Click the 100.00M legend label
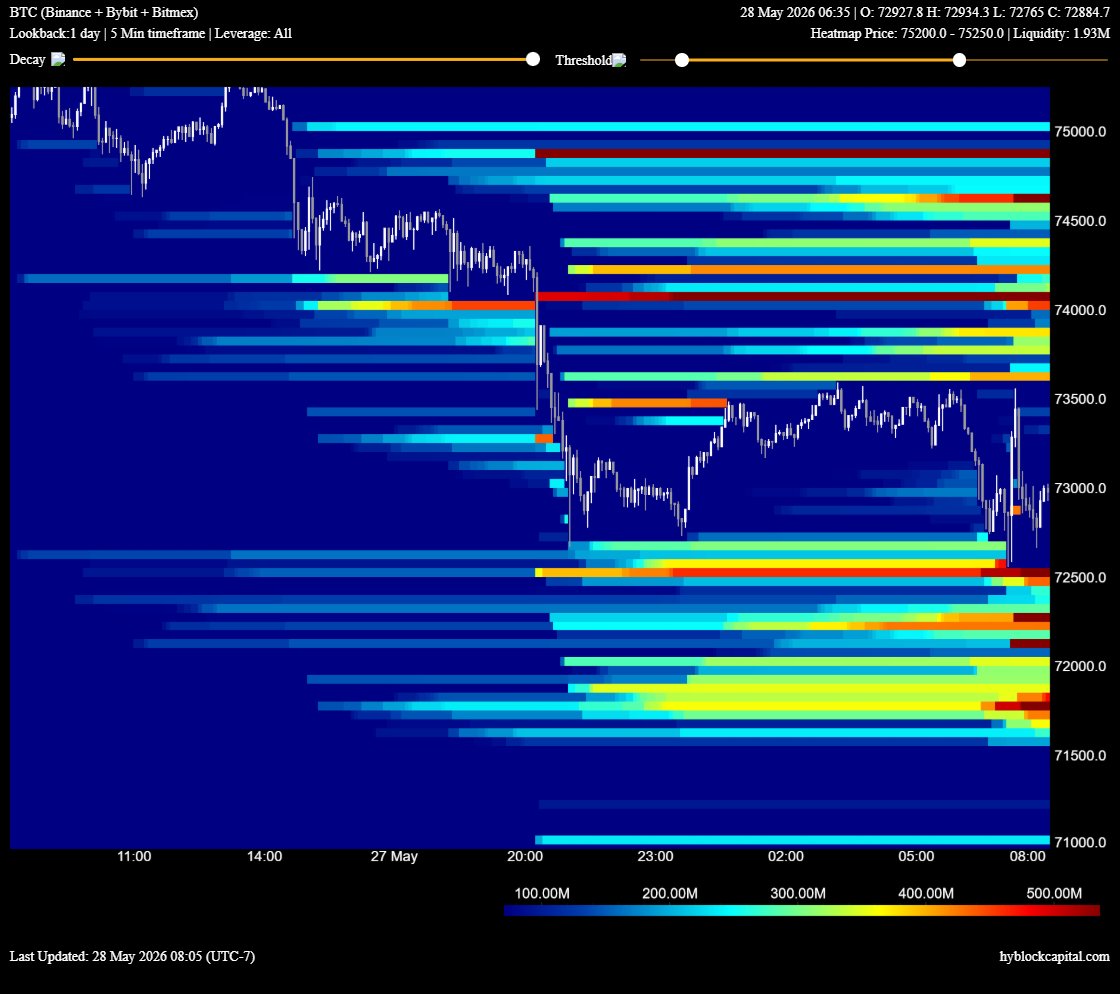The height and width of the screenshot is (994, 1120). click(x=542, y=893)
